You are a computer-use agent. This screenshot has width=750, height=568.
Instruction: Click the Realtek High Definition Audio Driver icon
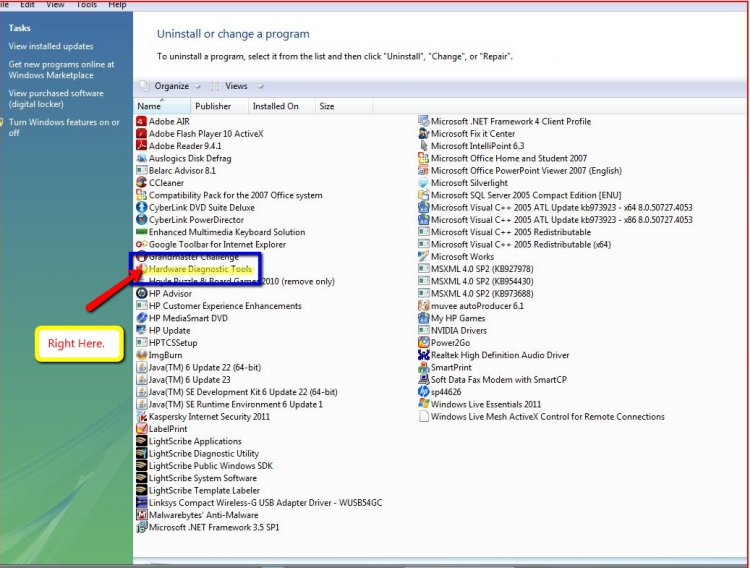(423, 355)
